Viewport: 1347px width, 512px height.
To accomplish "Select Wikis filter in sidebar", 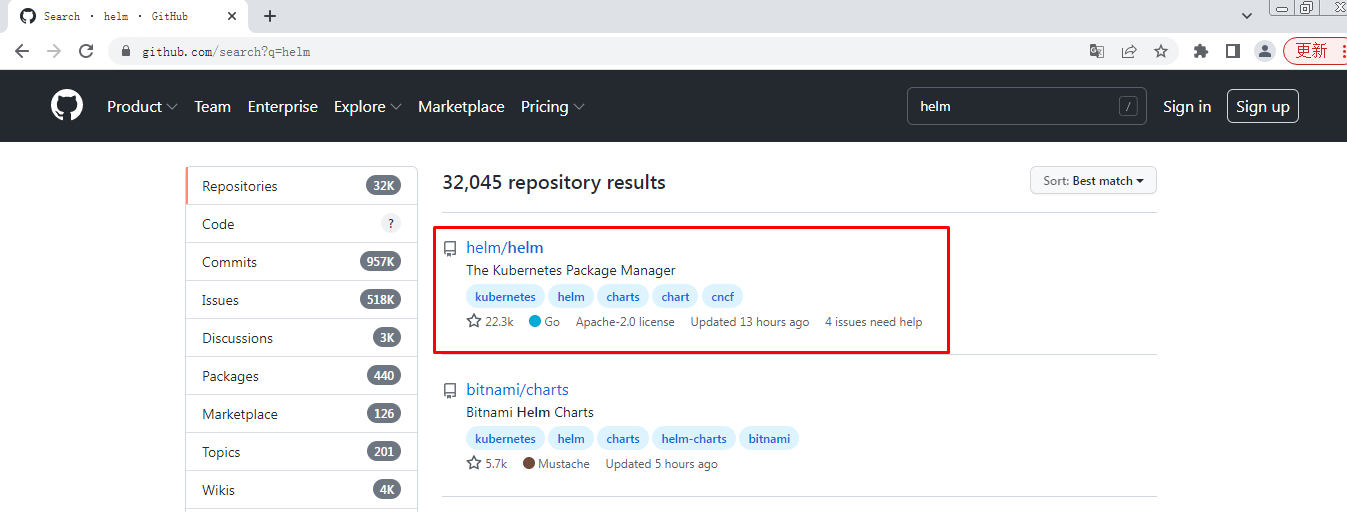I will (x=301, y=490).
